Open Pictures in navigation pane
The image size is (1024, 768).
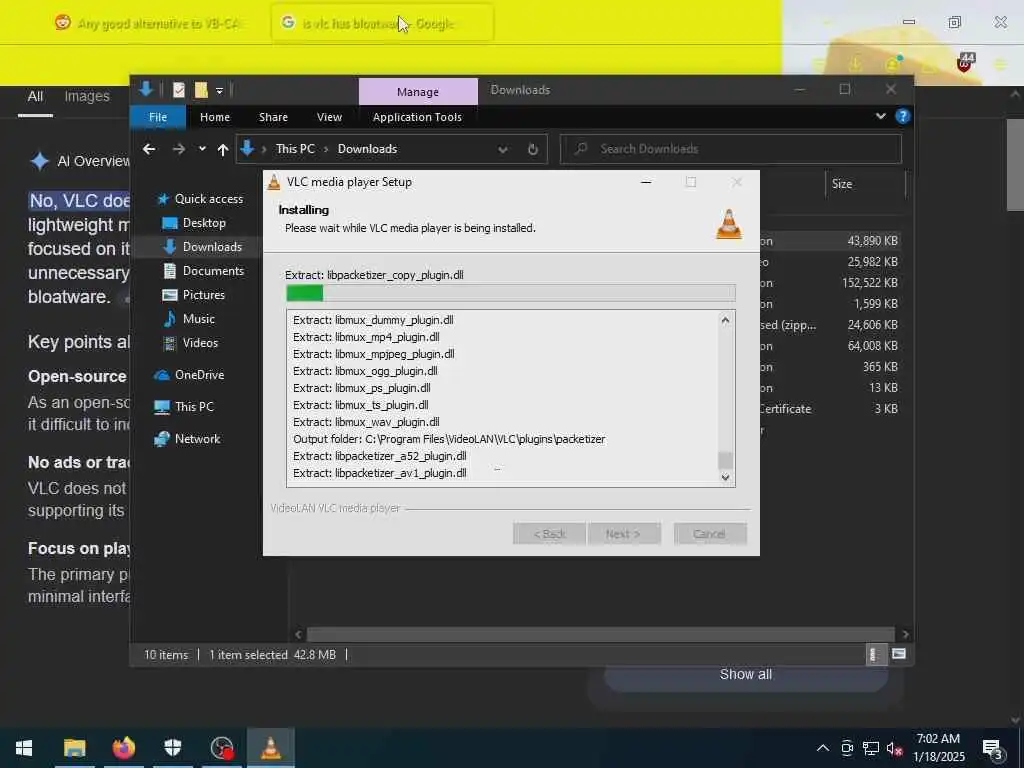point(204,295)
